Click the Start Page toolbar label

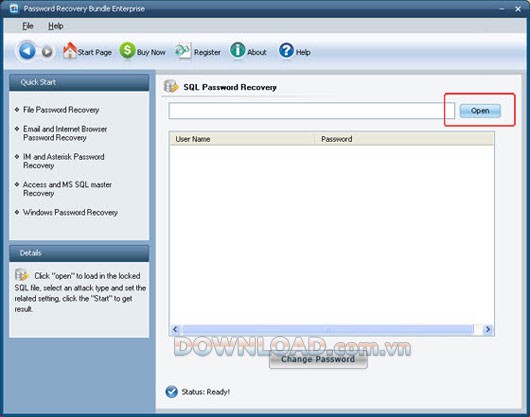click(x=95, y=52)
